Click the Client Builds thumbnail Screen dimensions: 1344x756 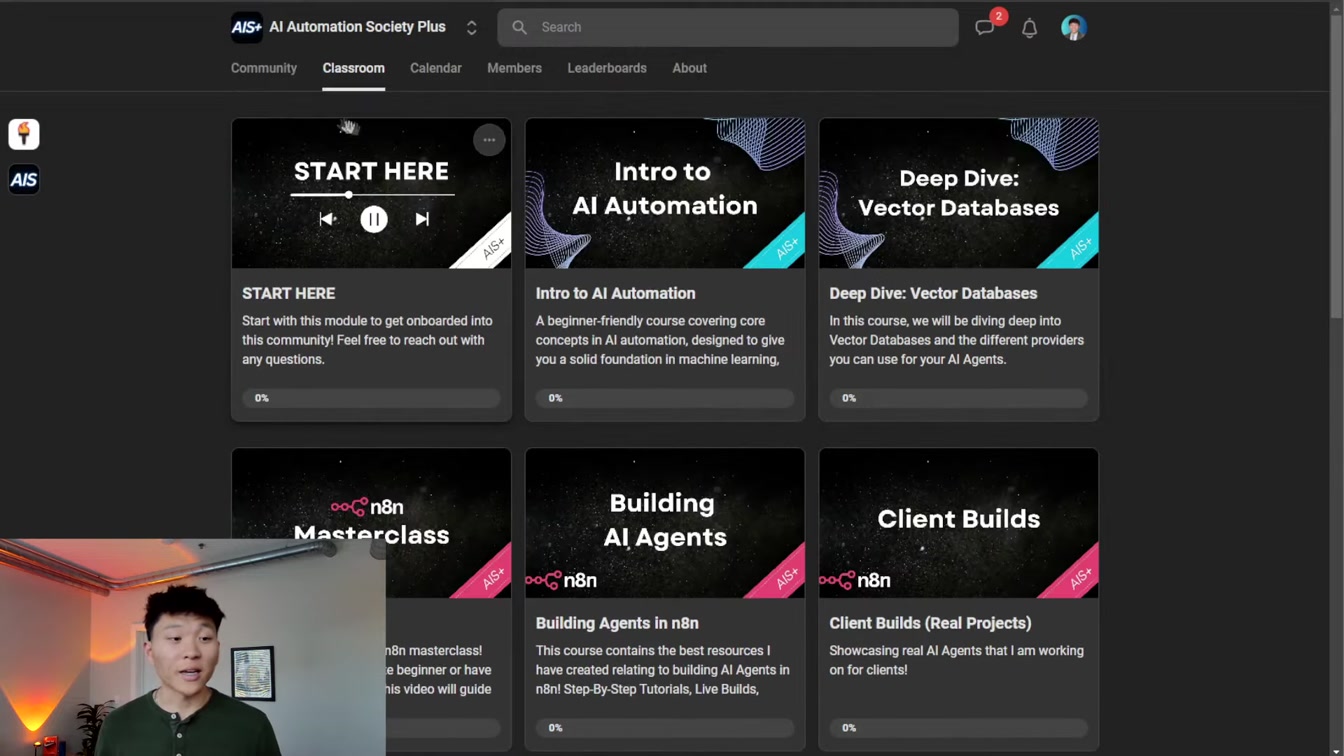(959, 523)
